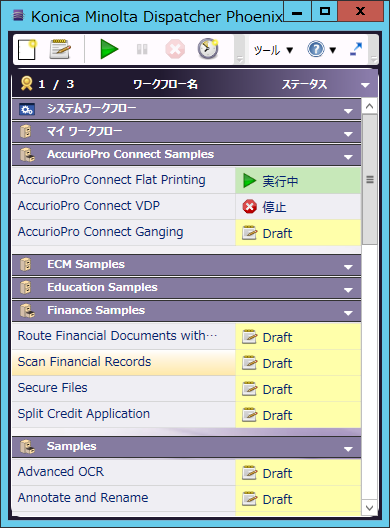Select Scan Financial Records workflow
This screenshot has width=390, height=528.
pos(124,362)
